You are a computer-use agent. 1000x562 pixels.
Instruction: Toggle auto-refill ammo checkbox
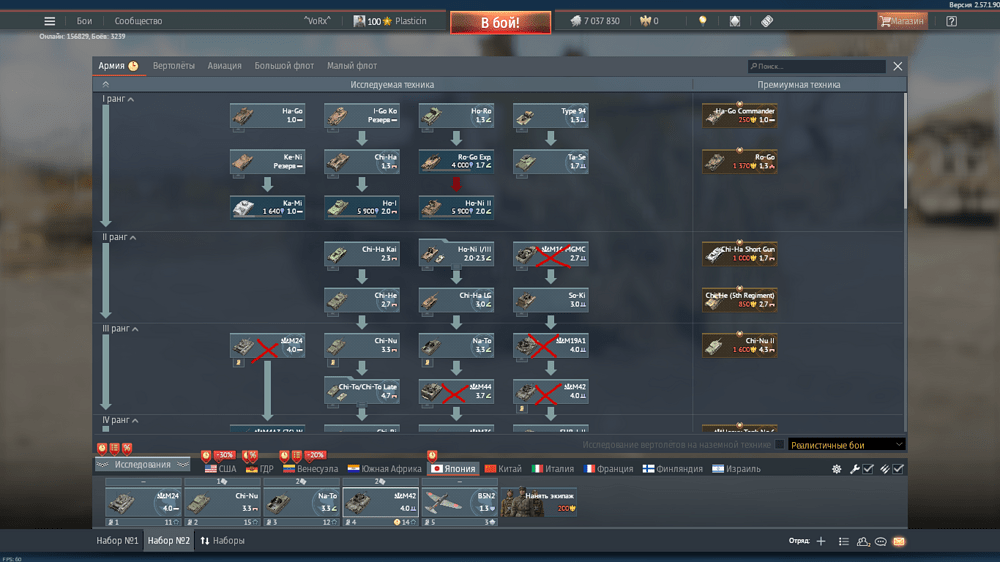(898, 469)
